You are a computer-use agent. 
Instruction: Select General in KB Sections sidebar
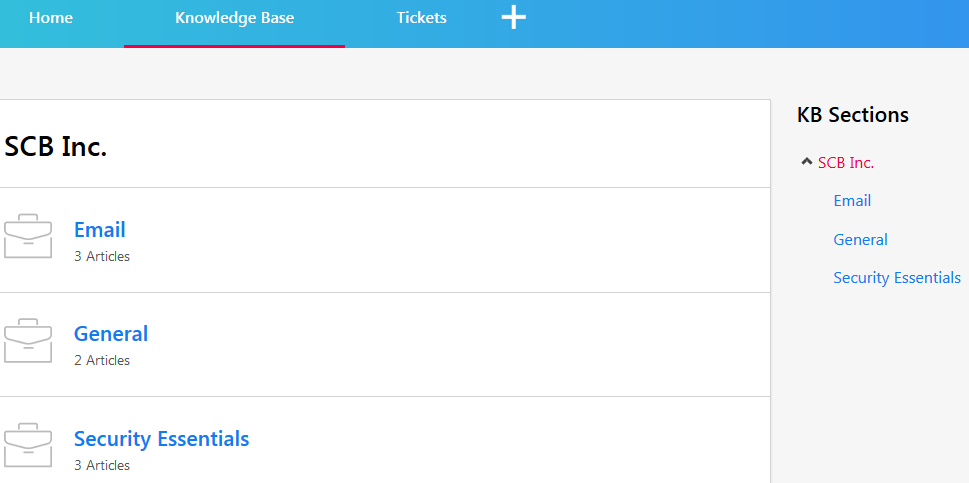(x=860, y=240)
